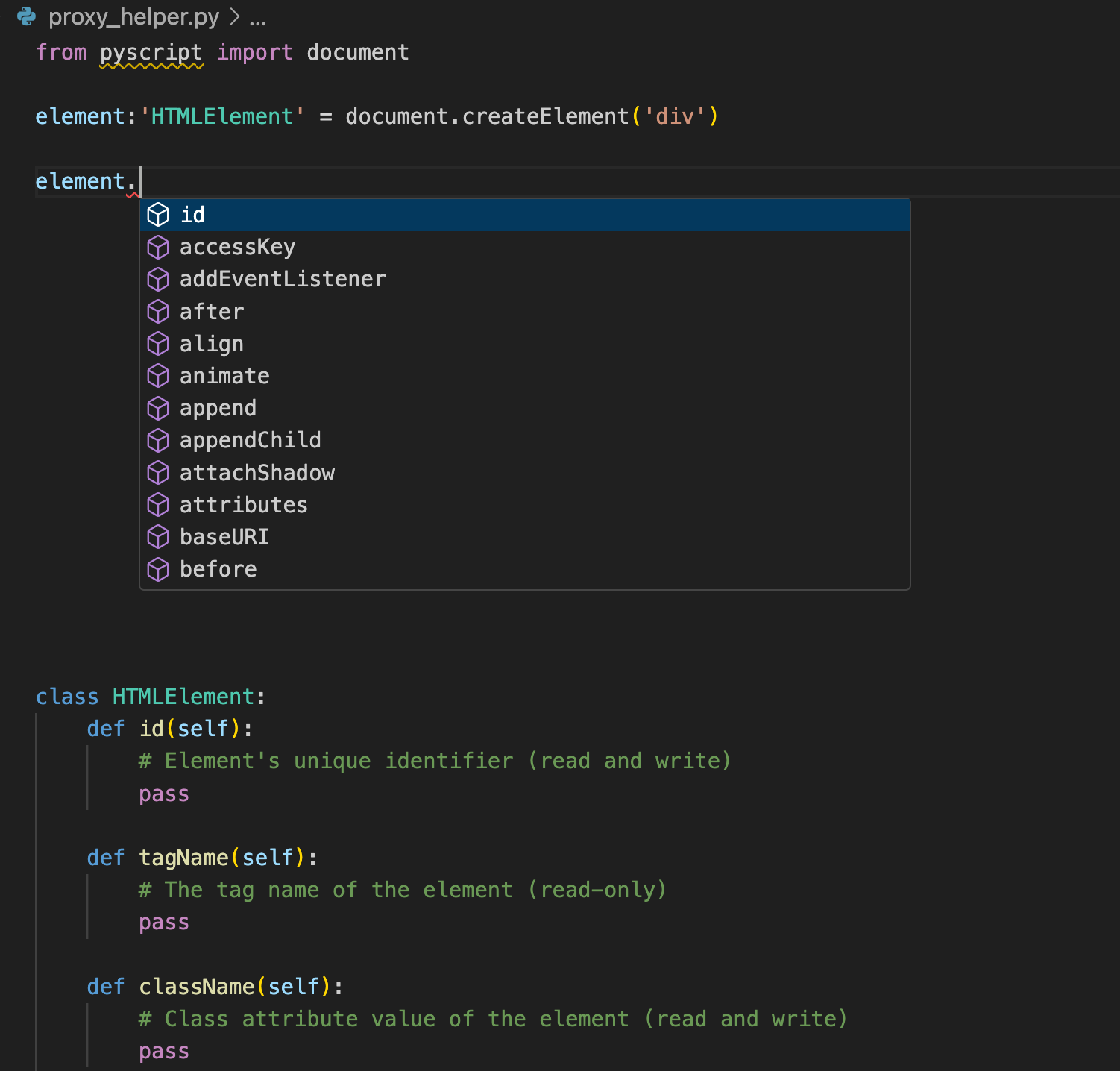Expand the breadcrumb ellipsis symbol list
Viewport: 1120px width, 1071px height.
pyautogui.click(x=258, y=18)
